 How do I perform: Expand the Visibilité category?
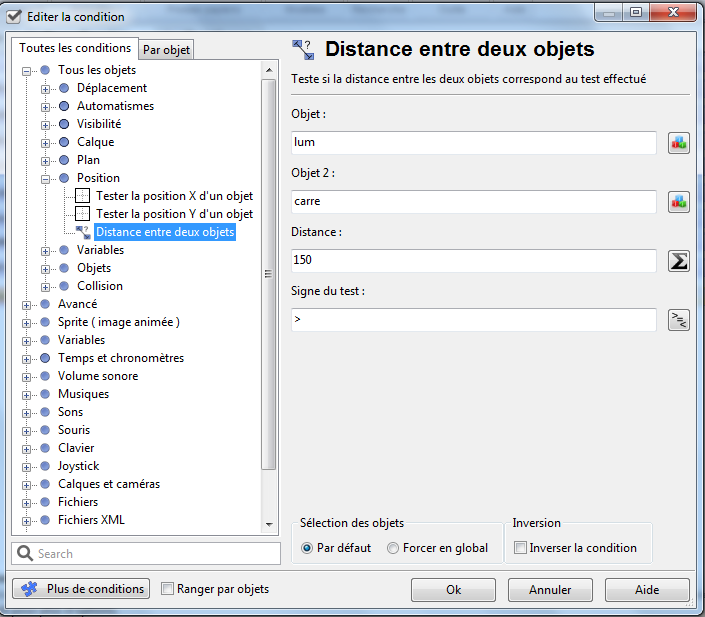pyautogui.click(x=45, y=125)
